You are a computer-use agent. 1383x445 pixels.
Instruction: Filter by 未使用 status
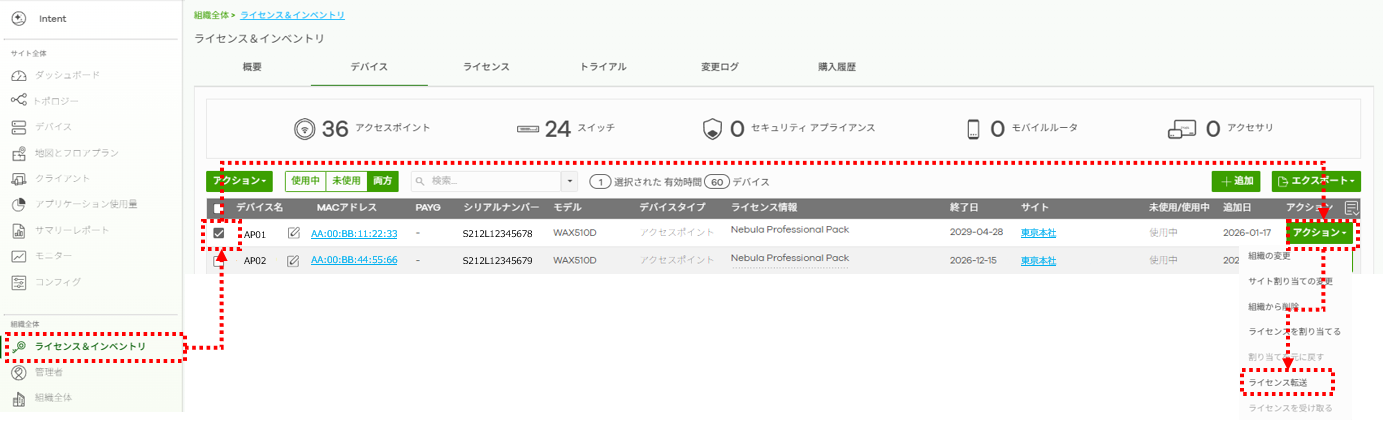point(345,181)
